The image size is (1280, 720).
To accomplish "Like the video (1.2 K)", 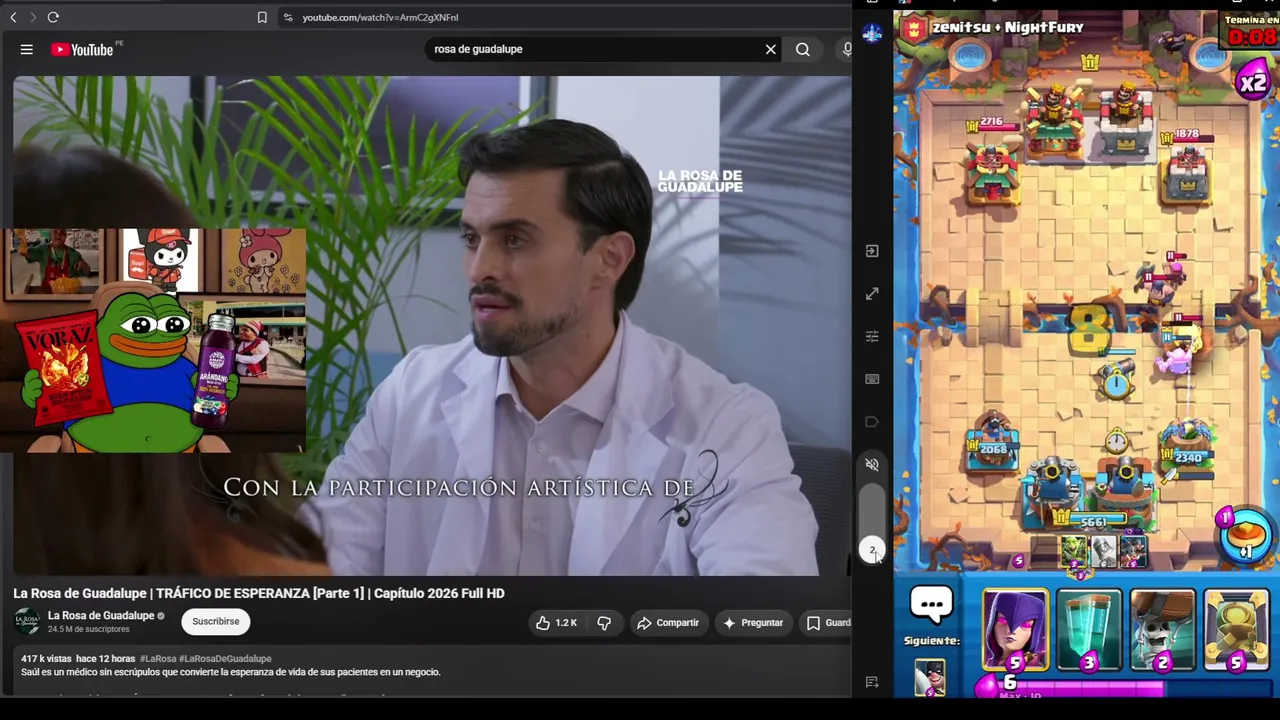I will [556, 623].
